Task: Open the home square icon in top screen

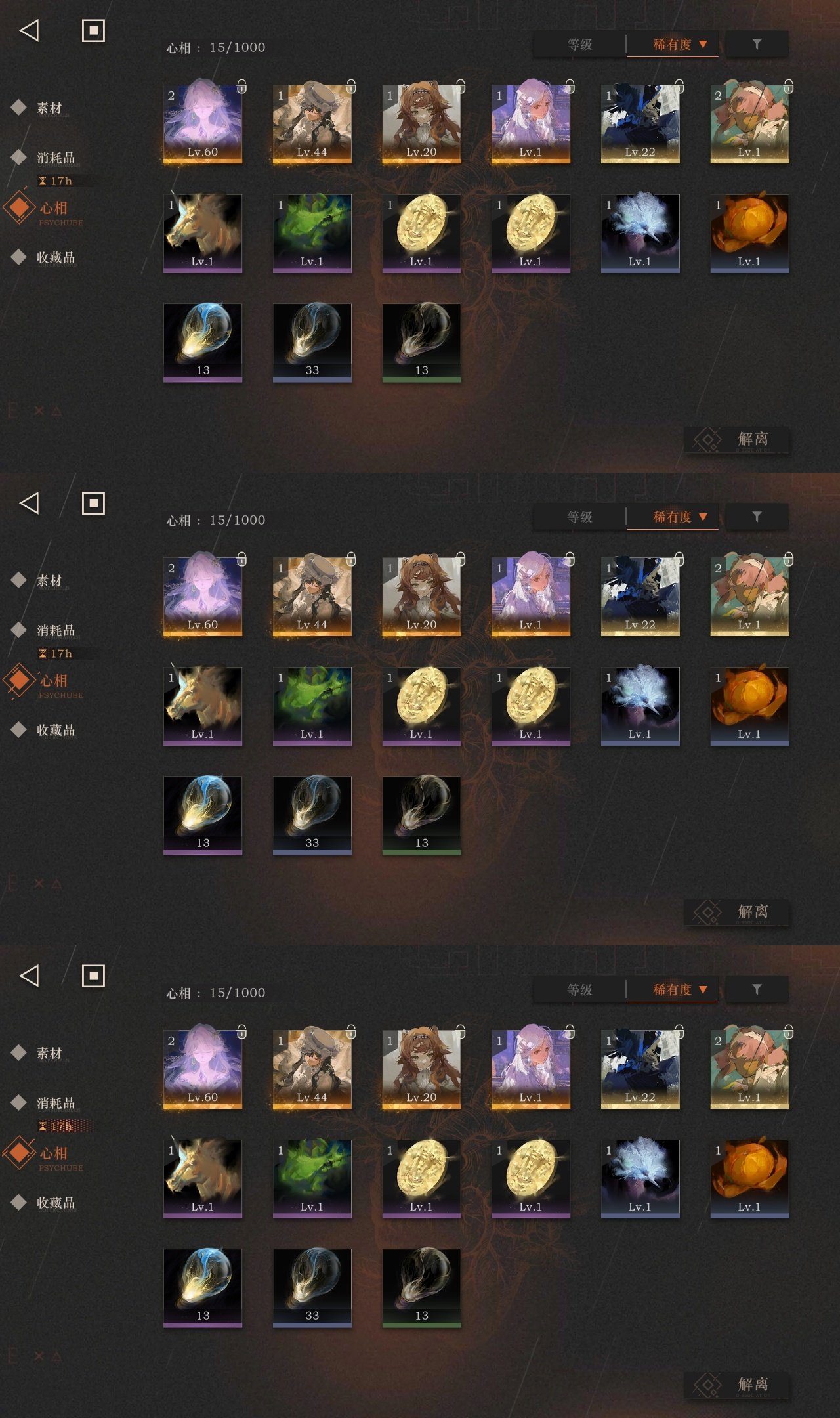Action: tap(93, 30)
